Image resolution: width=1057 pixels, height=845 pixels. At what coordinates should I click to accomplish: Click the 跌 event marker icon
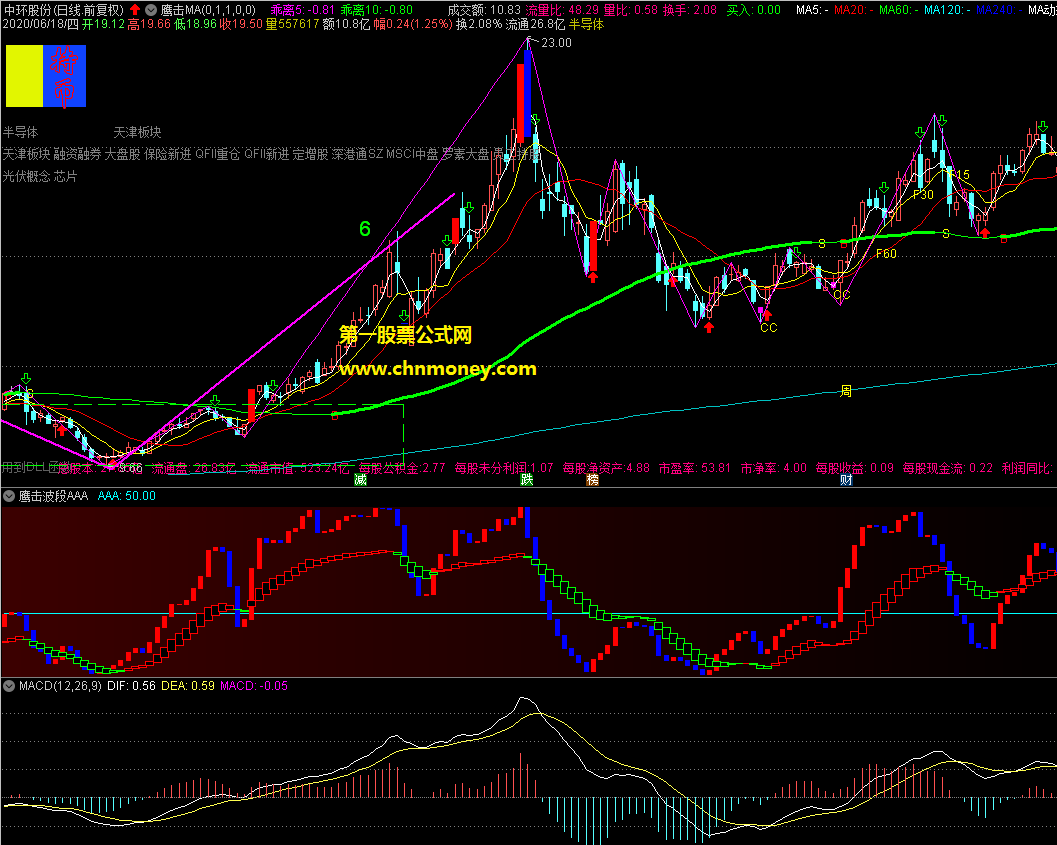(526, 479)
